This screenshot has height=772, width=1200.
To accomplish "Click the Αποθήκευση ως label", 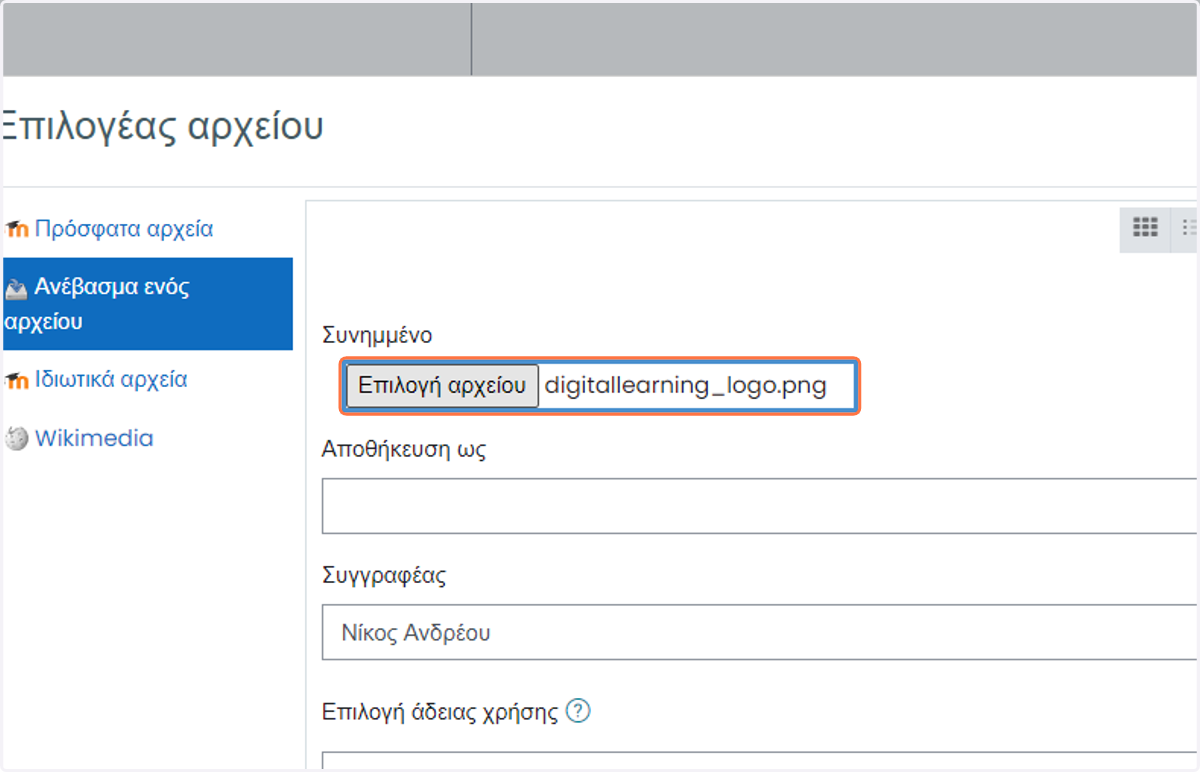I will click(x=404, y=449).
